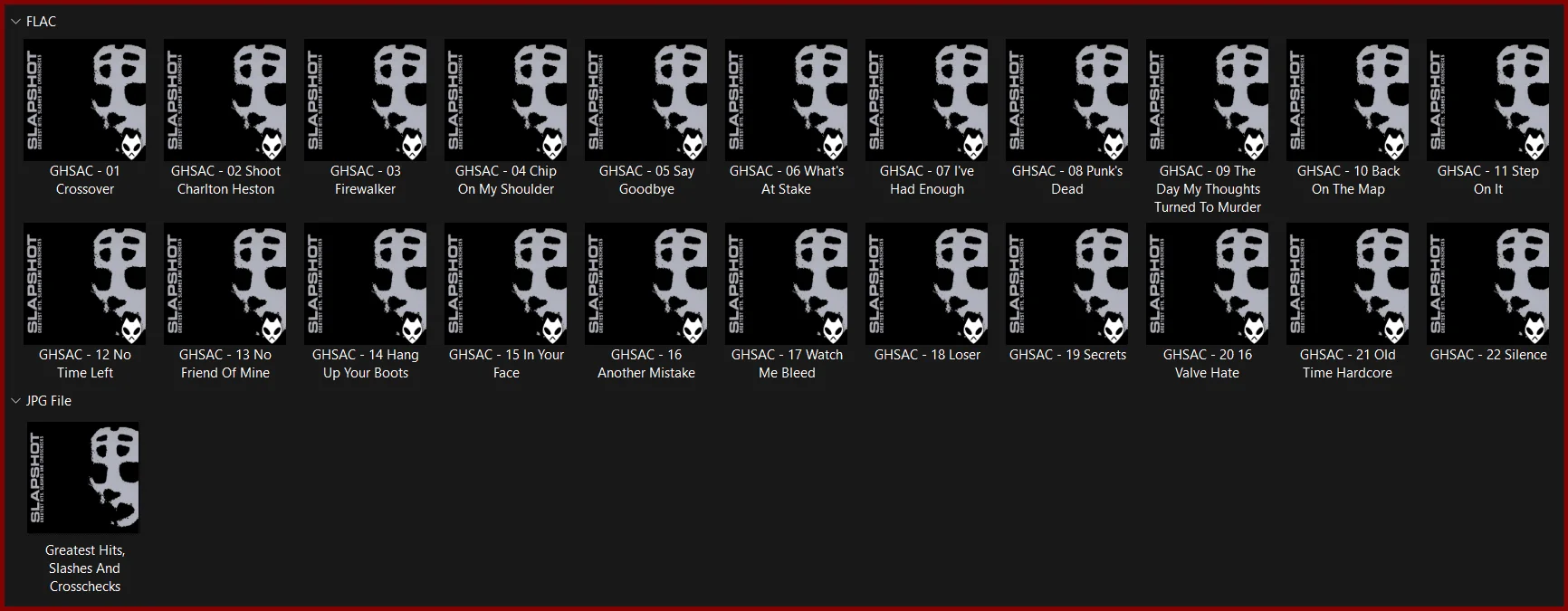
Task: Click 'GHSAC - 19 Secrets' file name
Action: [x=1067, y=355]
